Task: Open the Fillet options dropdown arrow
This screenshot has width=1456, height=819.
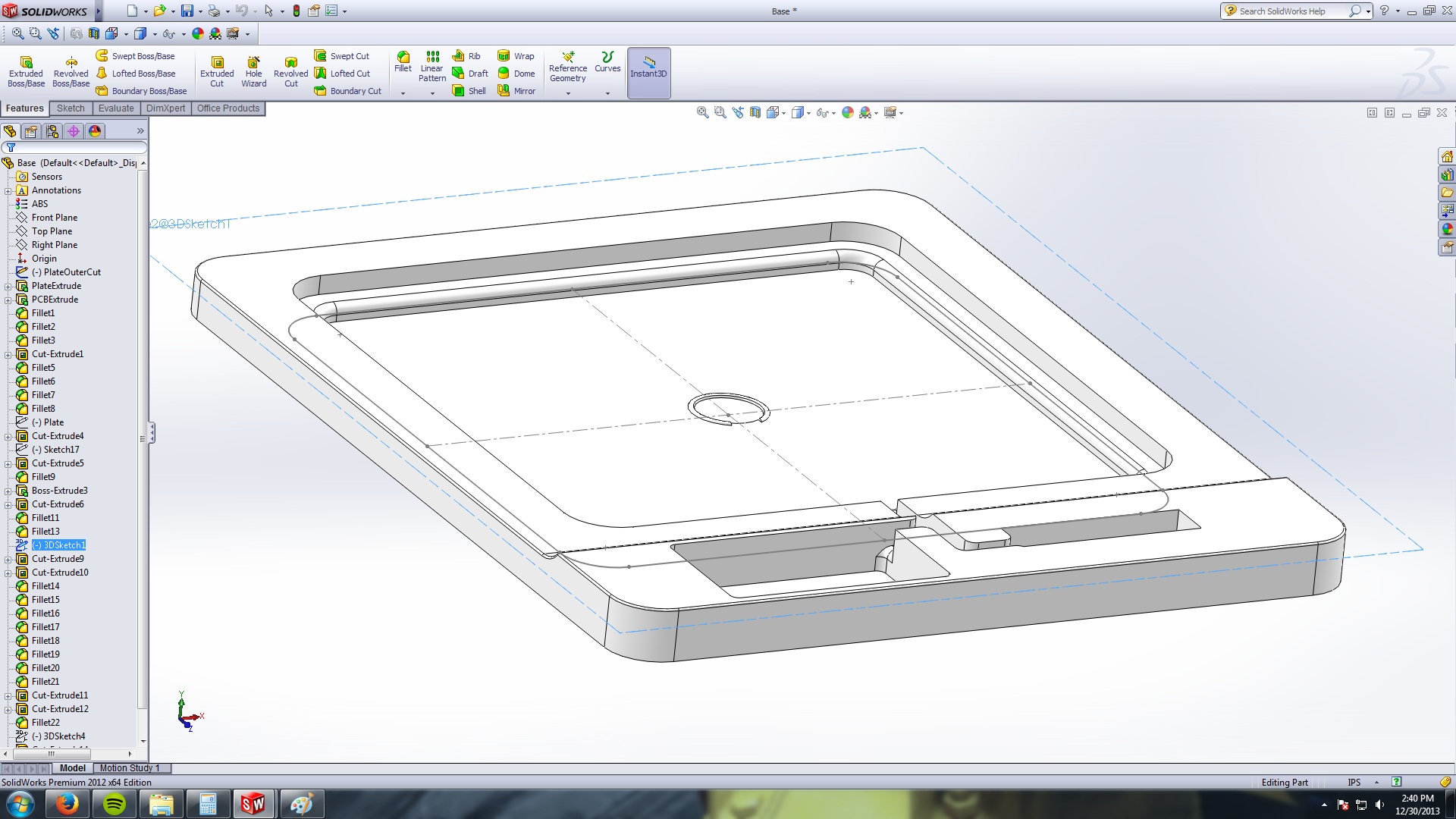Action: tap(403, 93)
